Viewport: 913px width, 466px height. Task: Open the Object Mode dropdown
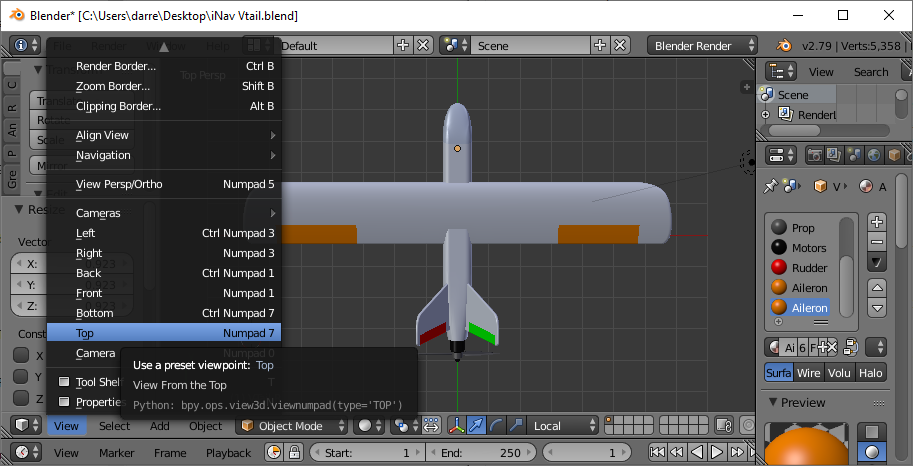294,426
